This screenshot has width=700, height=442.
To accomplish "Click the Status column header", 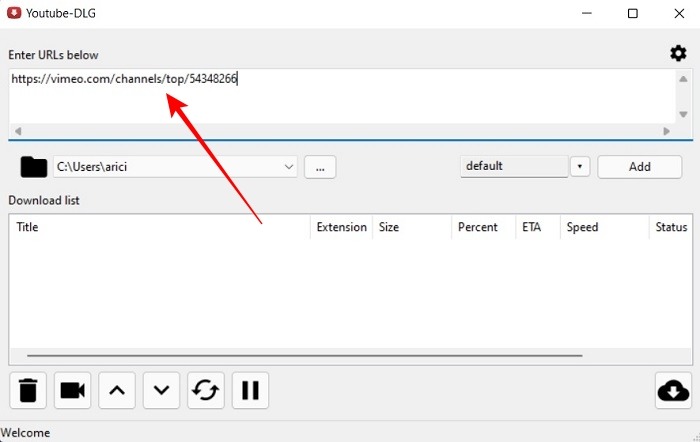I will pyautogui.click(x=671, y=227).
